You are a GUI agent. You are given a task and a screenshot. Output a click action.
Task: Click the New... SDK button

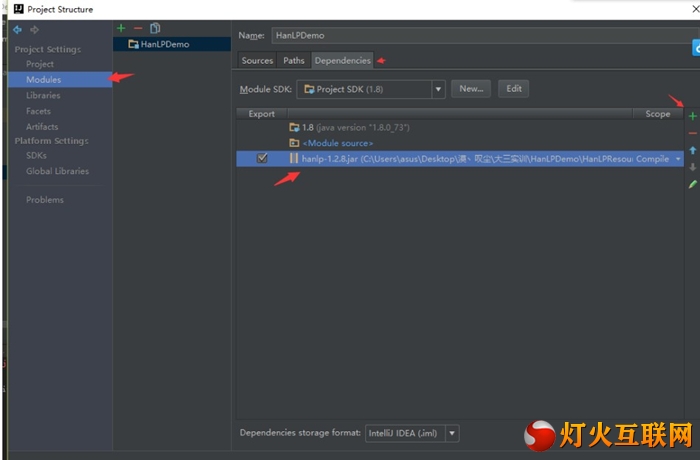(471, 89)
